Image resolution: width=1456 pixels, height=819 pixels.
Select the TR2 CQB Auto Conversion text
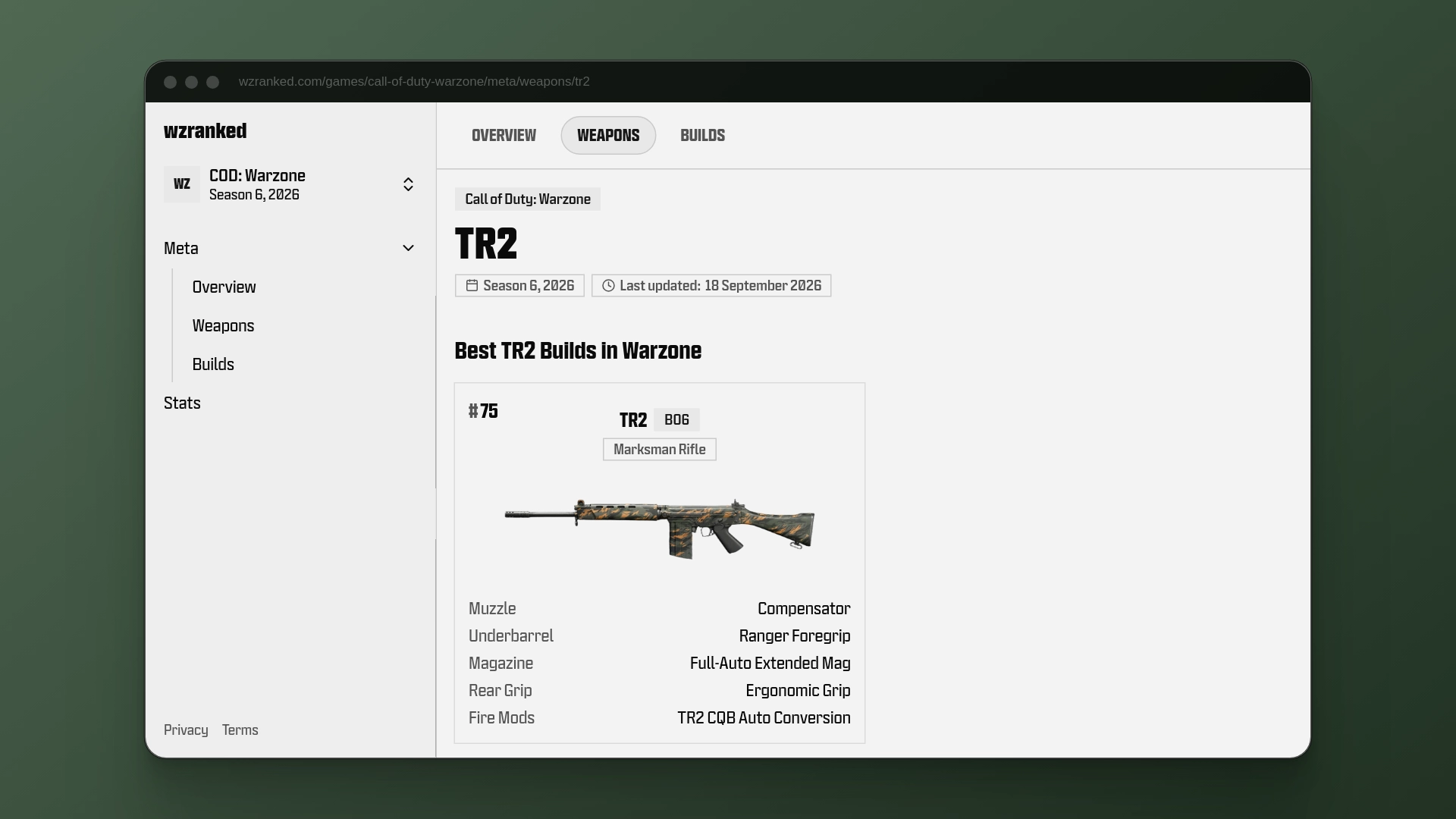coord(764,717)
